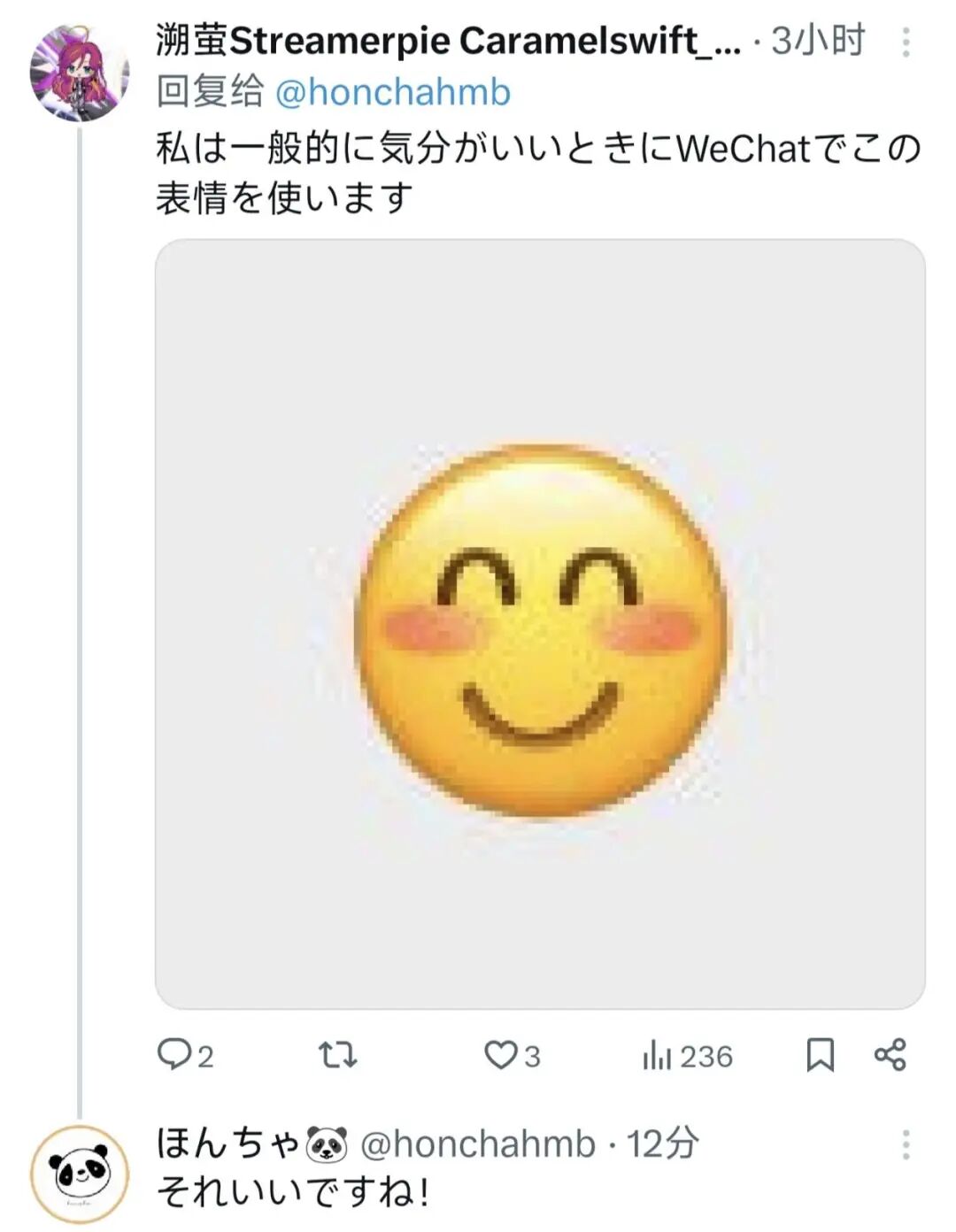Open the Streamerpie anime avatar profile
This screenshot has width=956, height=1232.
tap(79, 73)
